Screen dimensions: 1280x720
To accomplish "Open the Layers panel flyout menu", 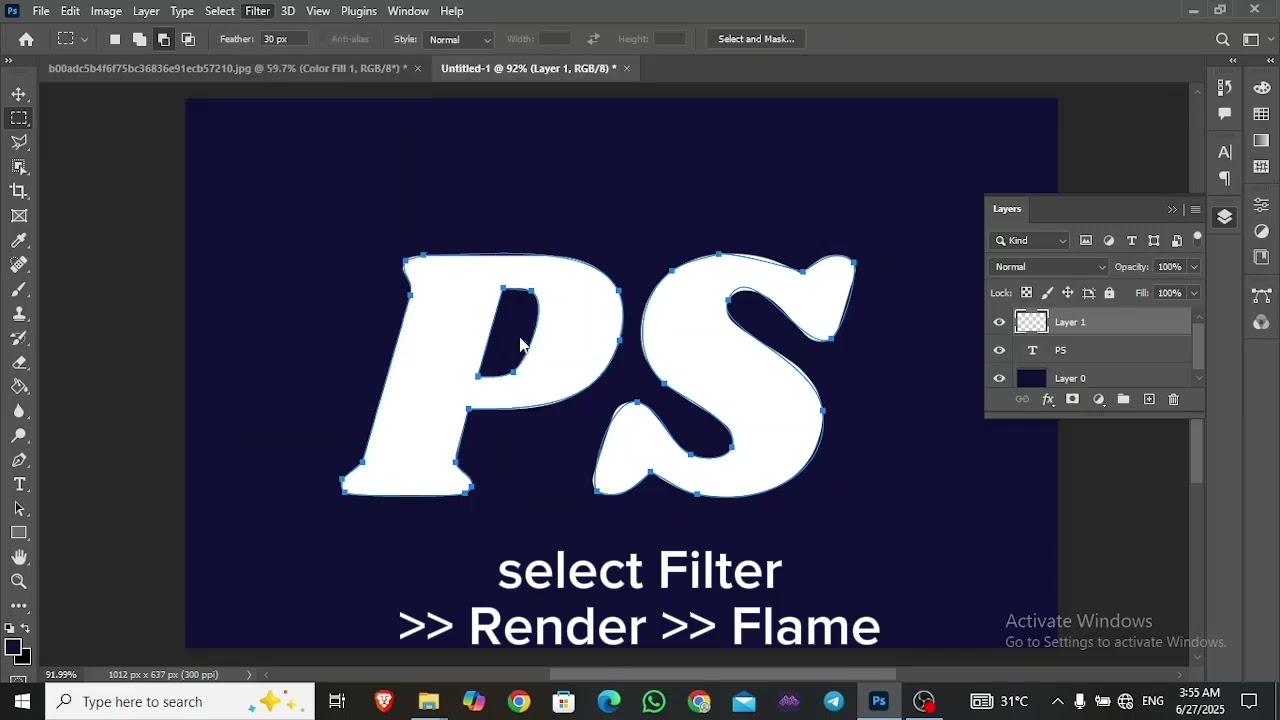I will coord(1195,209).
